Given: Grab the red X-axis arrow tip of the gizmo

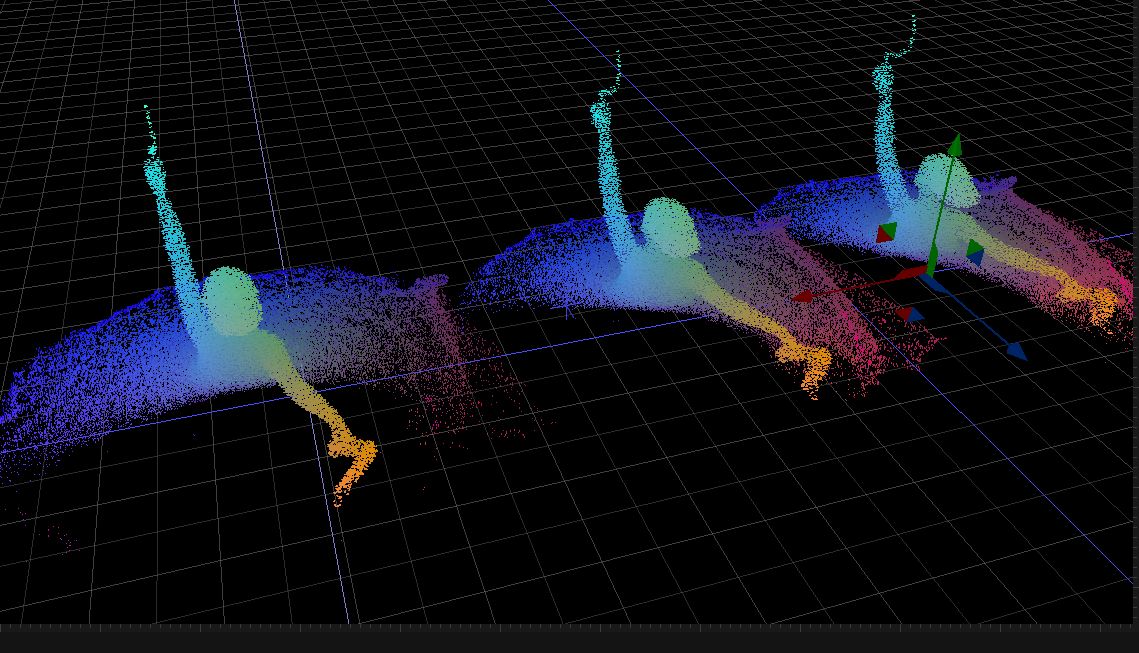Looking at the screenshot, I should coord(802,296).
